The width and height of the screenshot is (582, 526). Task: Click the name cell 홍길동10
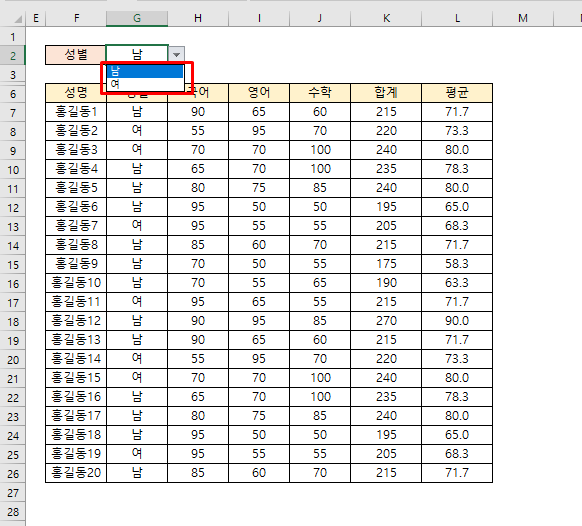coord(76,282)
